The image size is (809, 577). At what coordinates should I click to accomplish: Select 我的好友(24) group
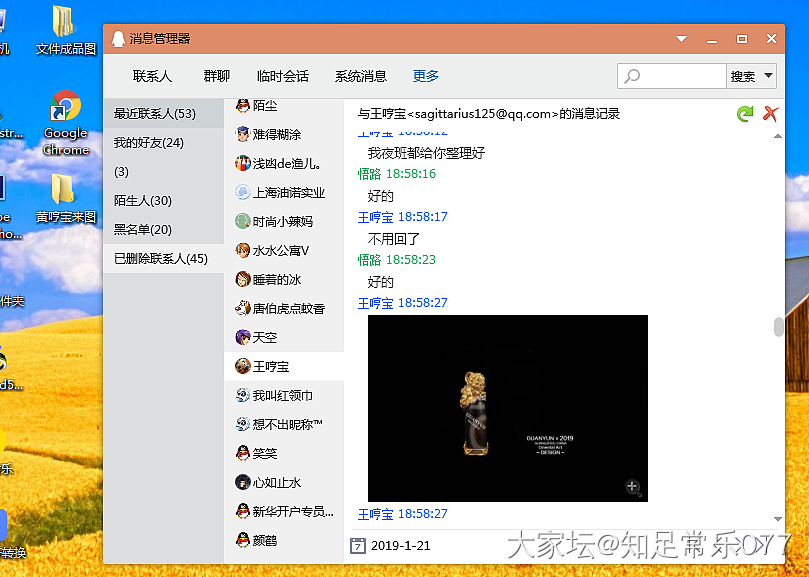tap(149, 143)
